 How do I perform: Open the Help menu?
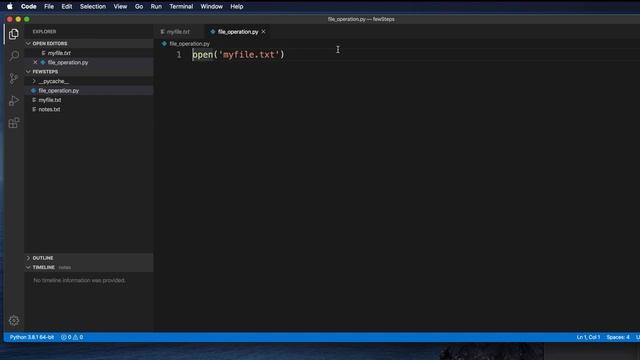(237, 7)
